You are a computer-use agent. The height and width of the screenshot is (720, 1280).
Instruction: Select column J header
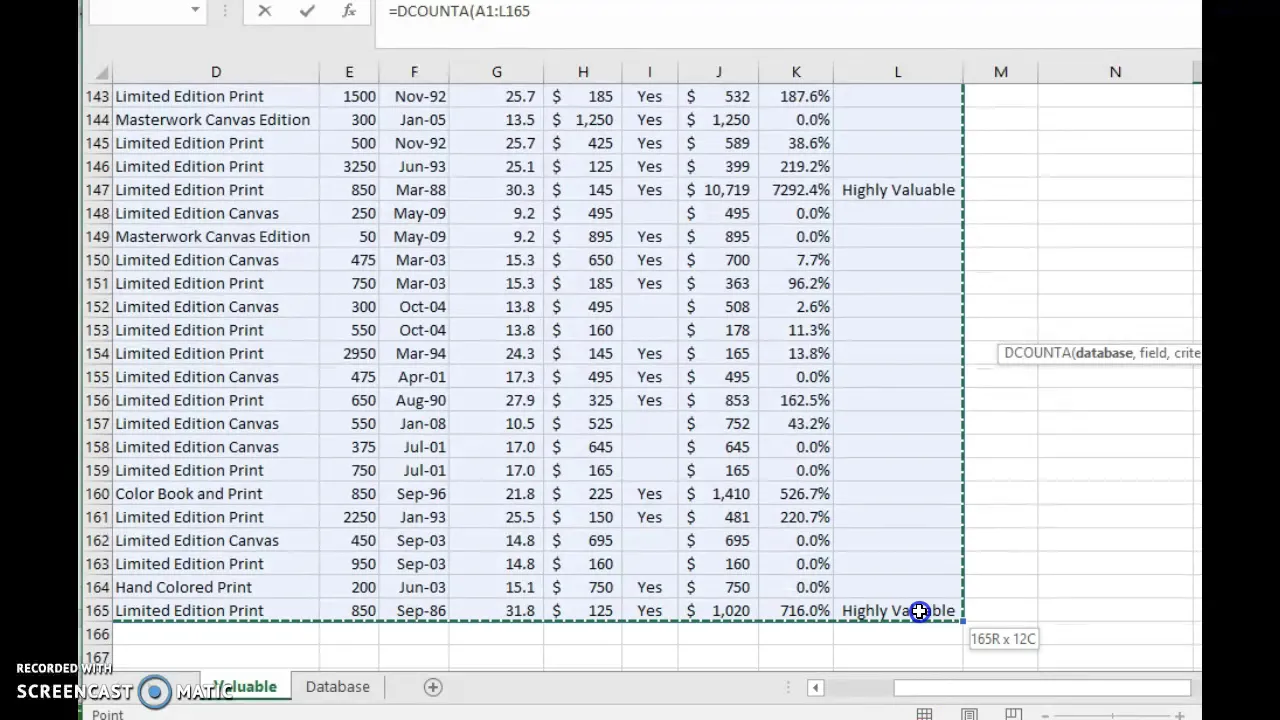(718, 72)
